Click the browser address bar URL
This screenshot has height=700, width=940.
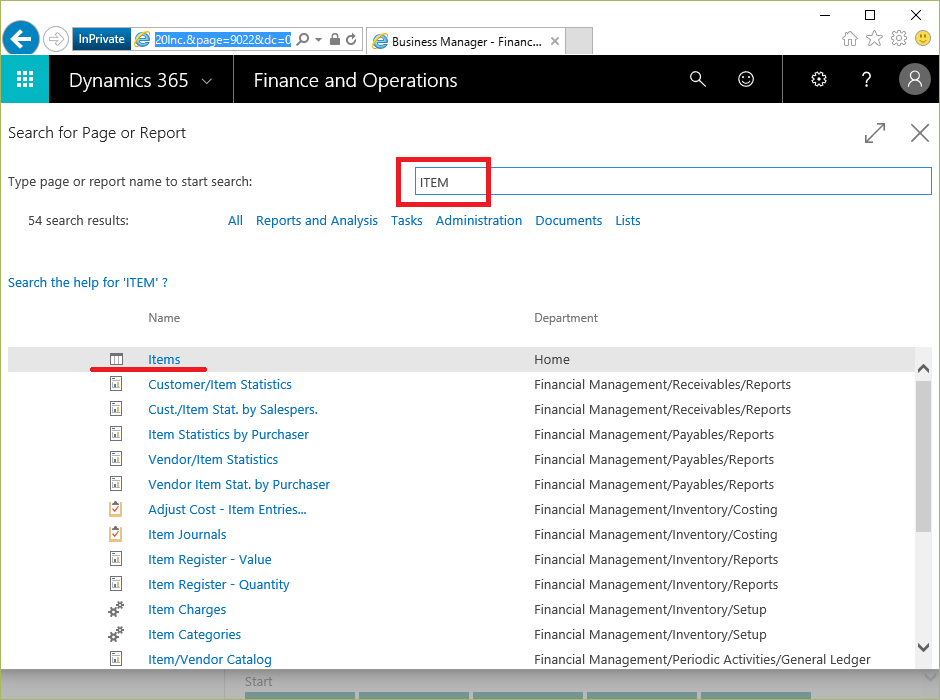222,40
